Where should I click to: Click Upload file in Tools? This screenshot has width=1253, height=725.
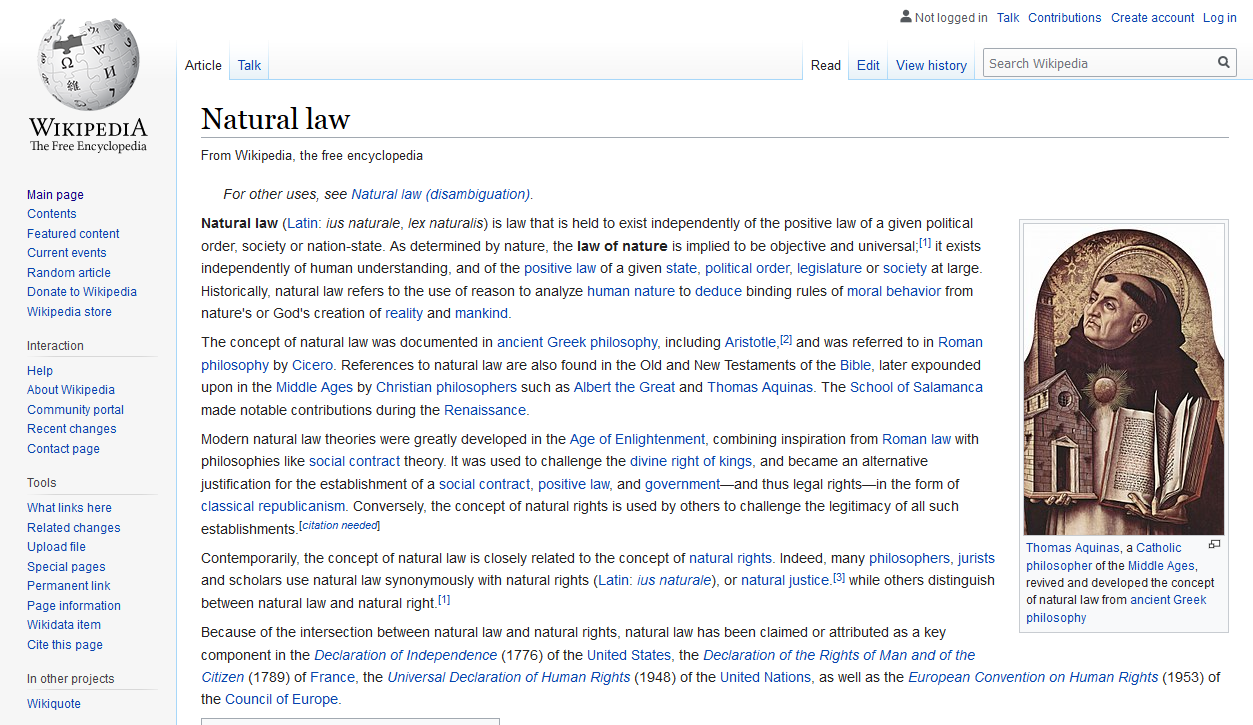[56, 547]
